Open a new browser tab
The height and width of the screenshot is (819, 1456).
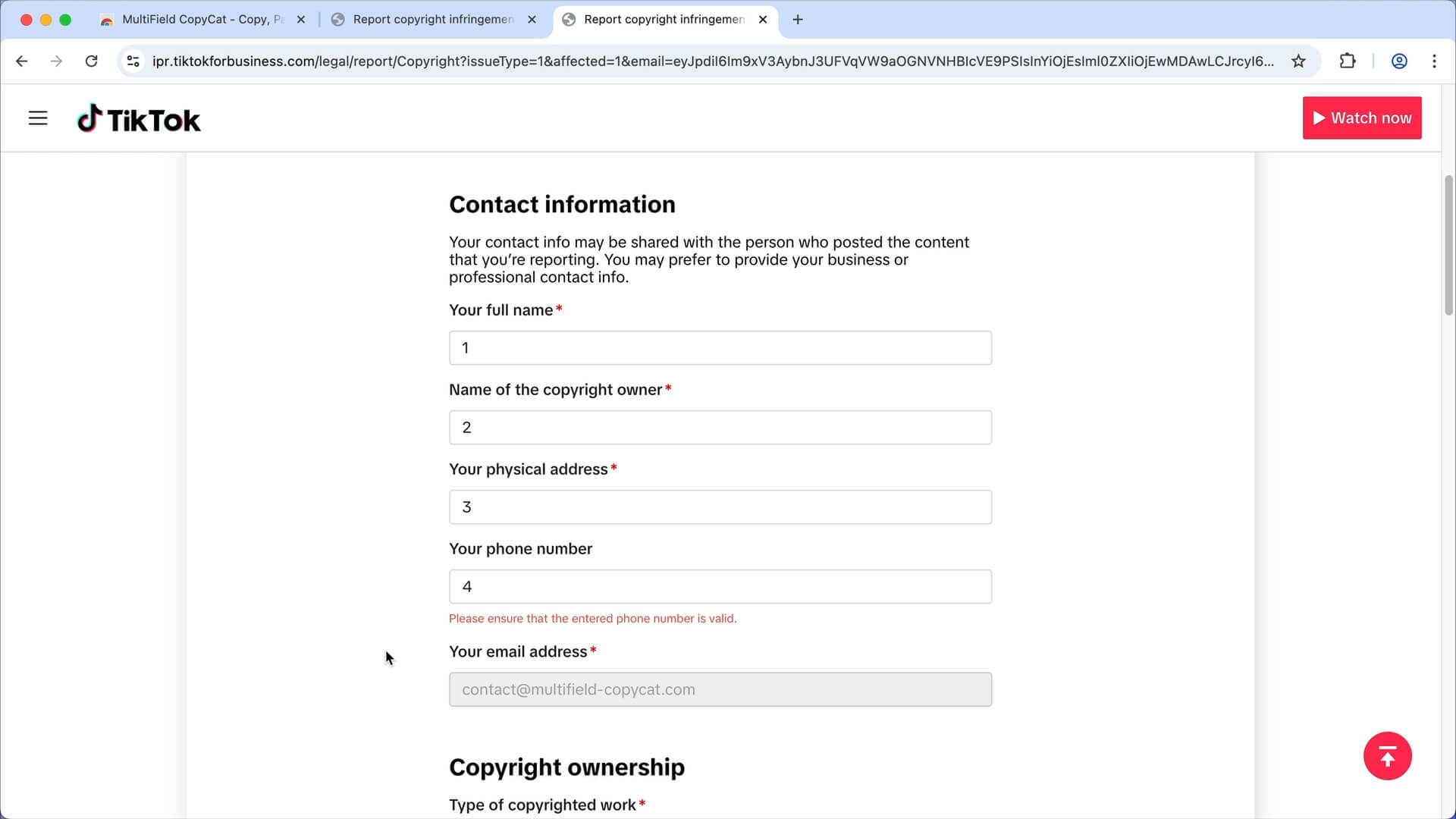[x=797, y=20]
